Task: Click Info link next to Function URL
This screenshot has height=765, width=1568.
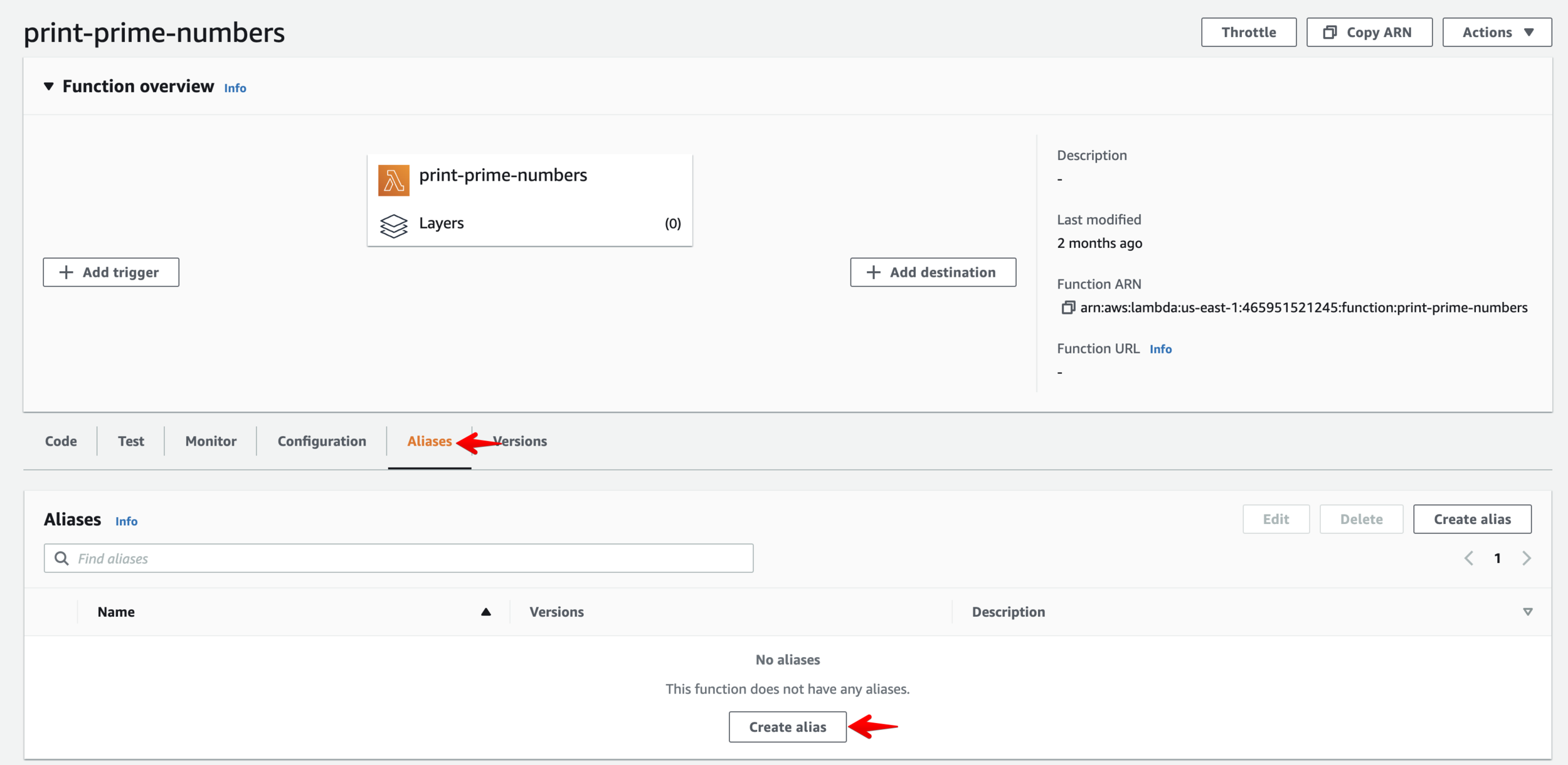Action: pyautogui.click(x=1160, y=349)
